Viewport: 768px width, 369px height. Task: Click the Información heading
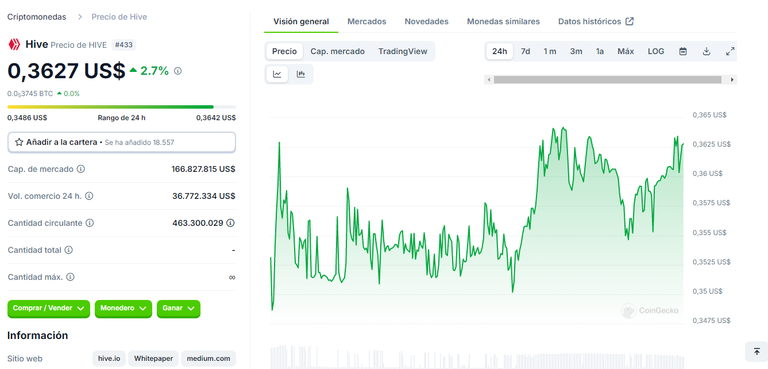(x=37, y=335)
